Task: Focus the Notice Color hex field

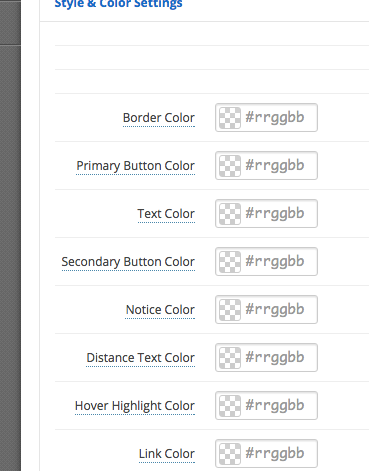Action: click(279, 310)
